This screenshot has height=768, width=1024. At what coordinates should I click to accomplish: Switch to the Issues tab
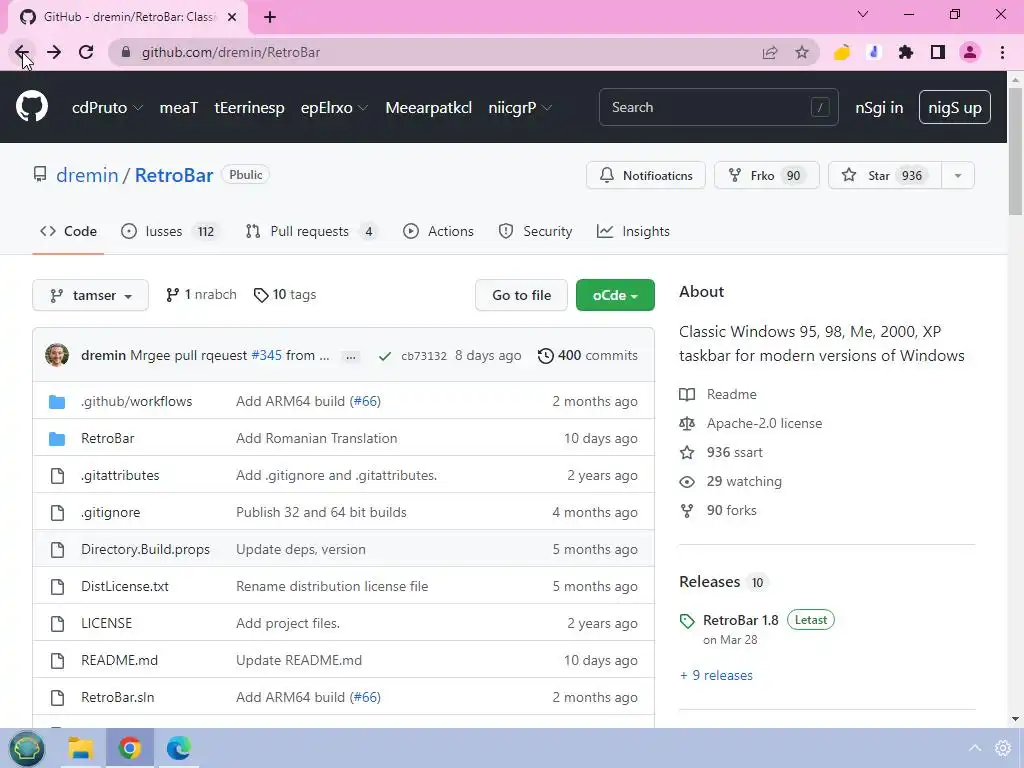point(170,231)
